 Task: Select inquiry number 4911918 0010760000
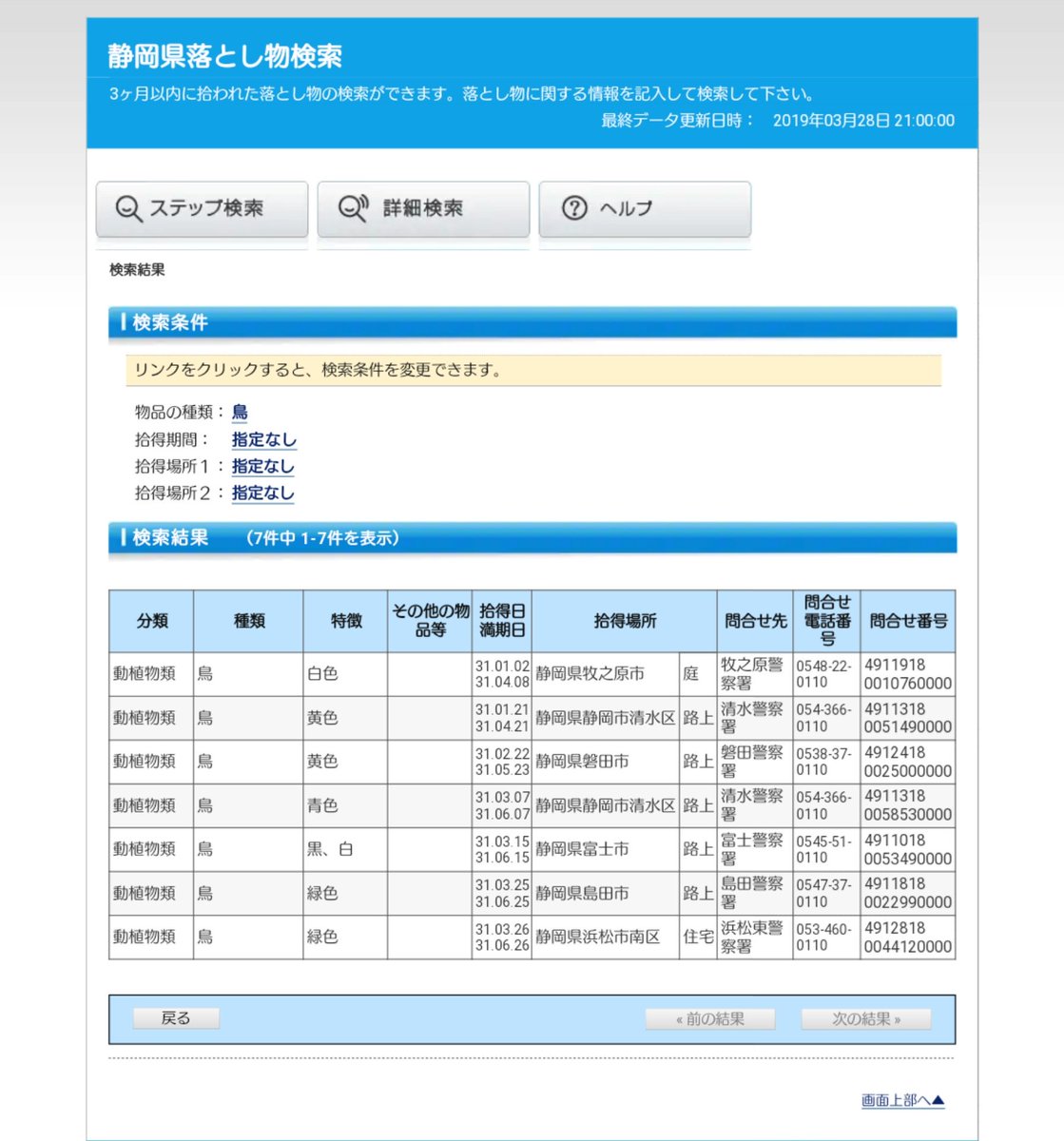click(908, 674)
